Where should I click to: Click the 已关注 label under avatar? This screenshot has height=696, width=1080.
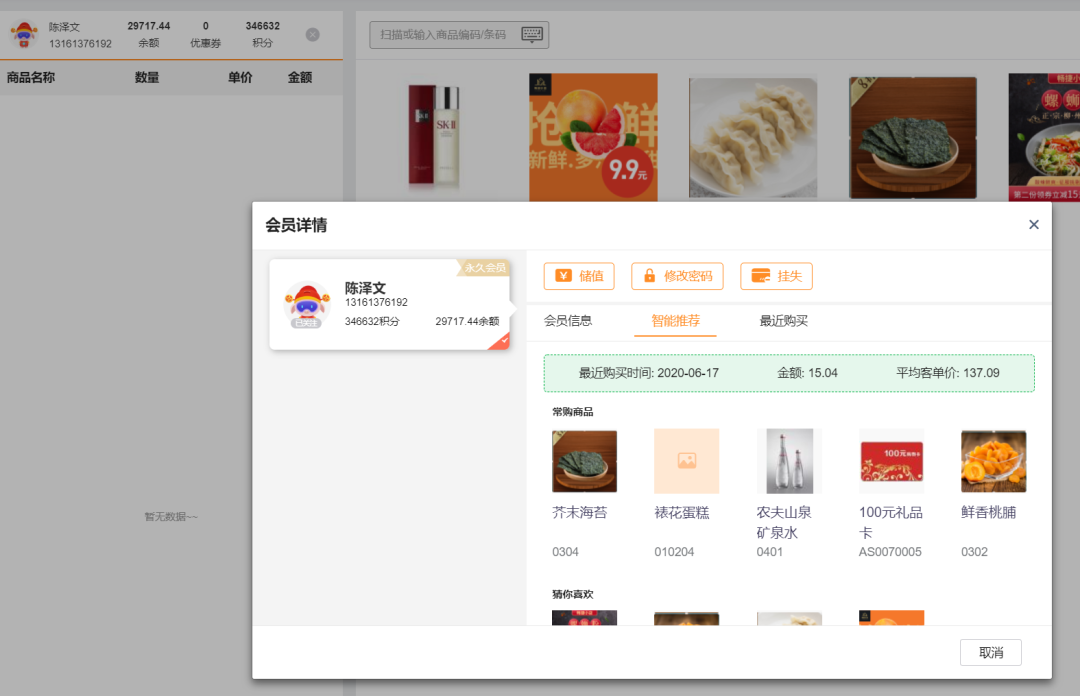pos(306,323)
